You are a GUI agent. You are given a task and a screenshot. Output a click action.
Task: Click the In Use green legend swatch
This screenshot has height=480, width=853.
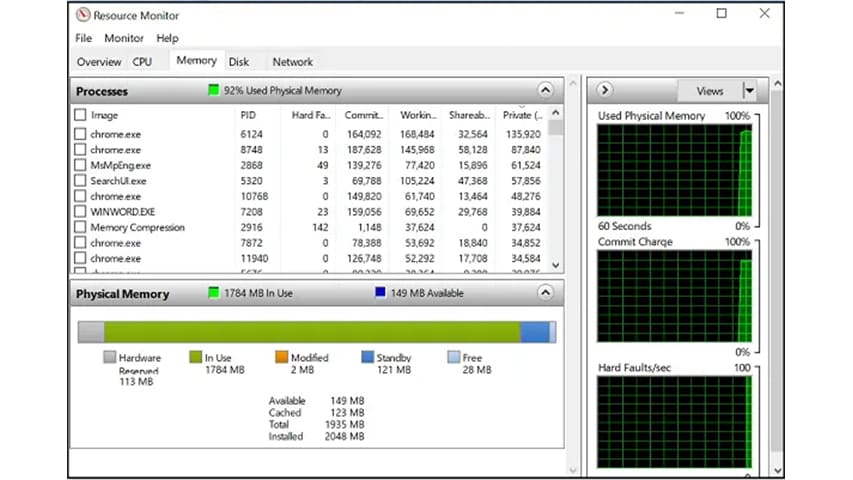click(x=195, y=357)
